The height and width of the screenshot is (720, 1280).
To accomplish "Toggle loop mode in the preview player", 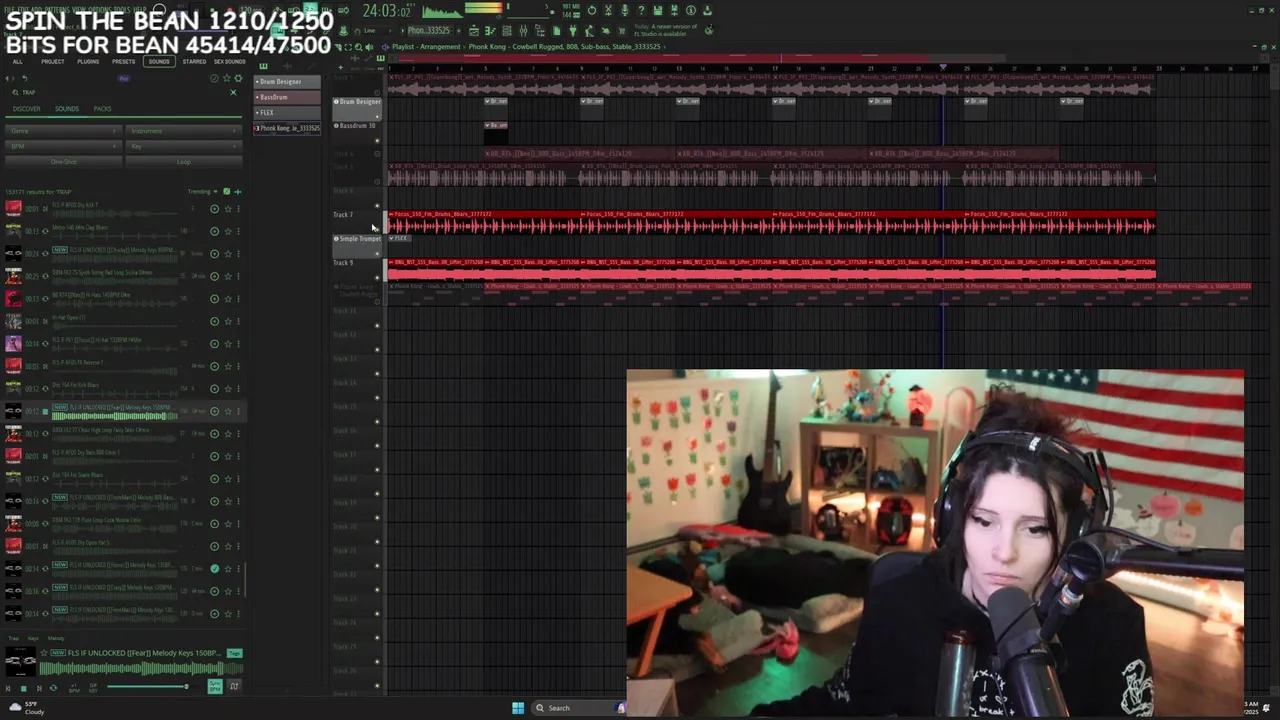I will (53, 688).
